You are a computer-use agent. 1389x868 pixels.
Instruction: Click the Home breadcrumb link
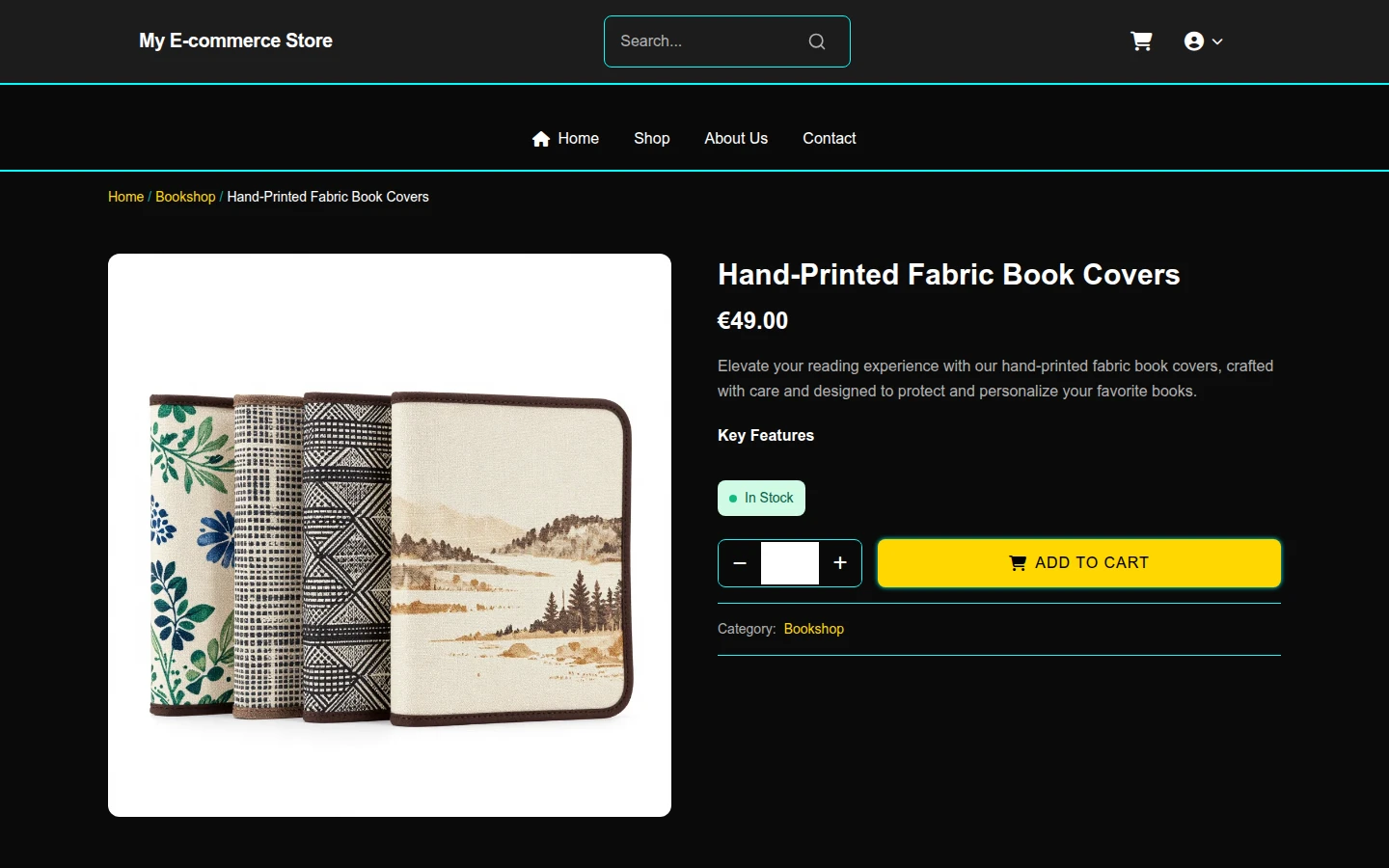(x=125, y=197)
